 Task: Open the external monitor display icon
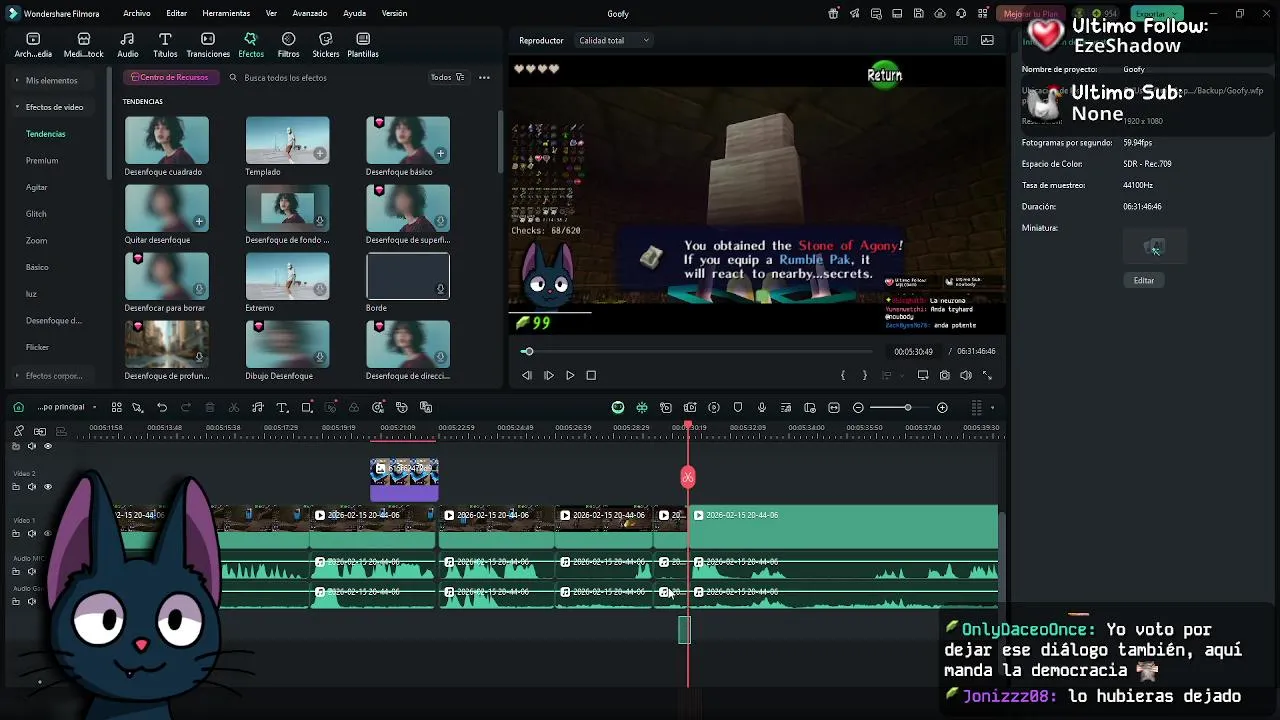923,375
